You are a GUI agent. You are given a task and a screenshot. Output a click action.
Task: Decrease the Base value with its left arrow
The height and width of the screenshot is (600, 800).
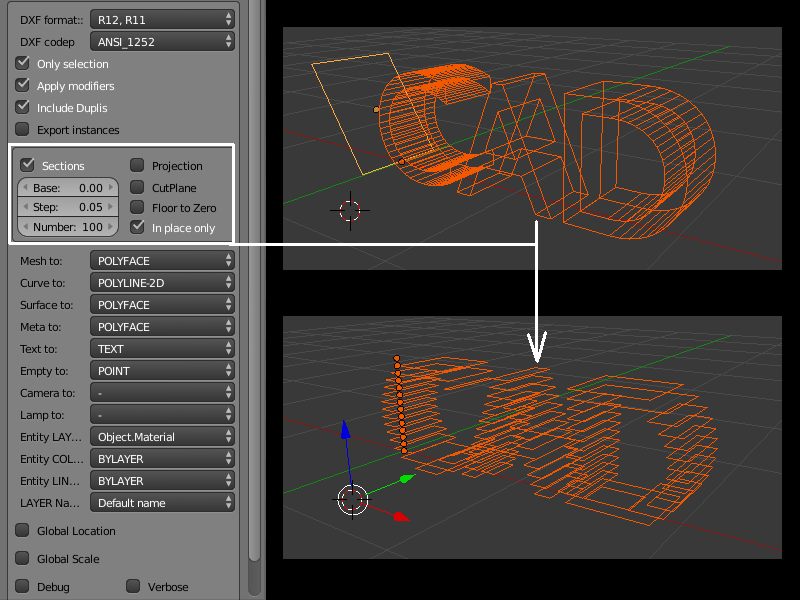tap(25, 188)
